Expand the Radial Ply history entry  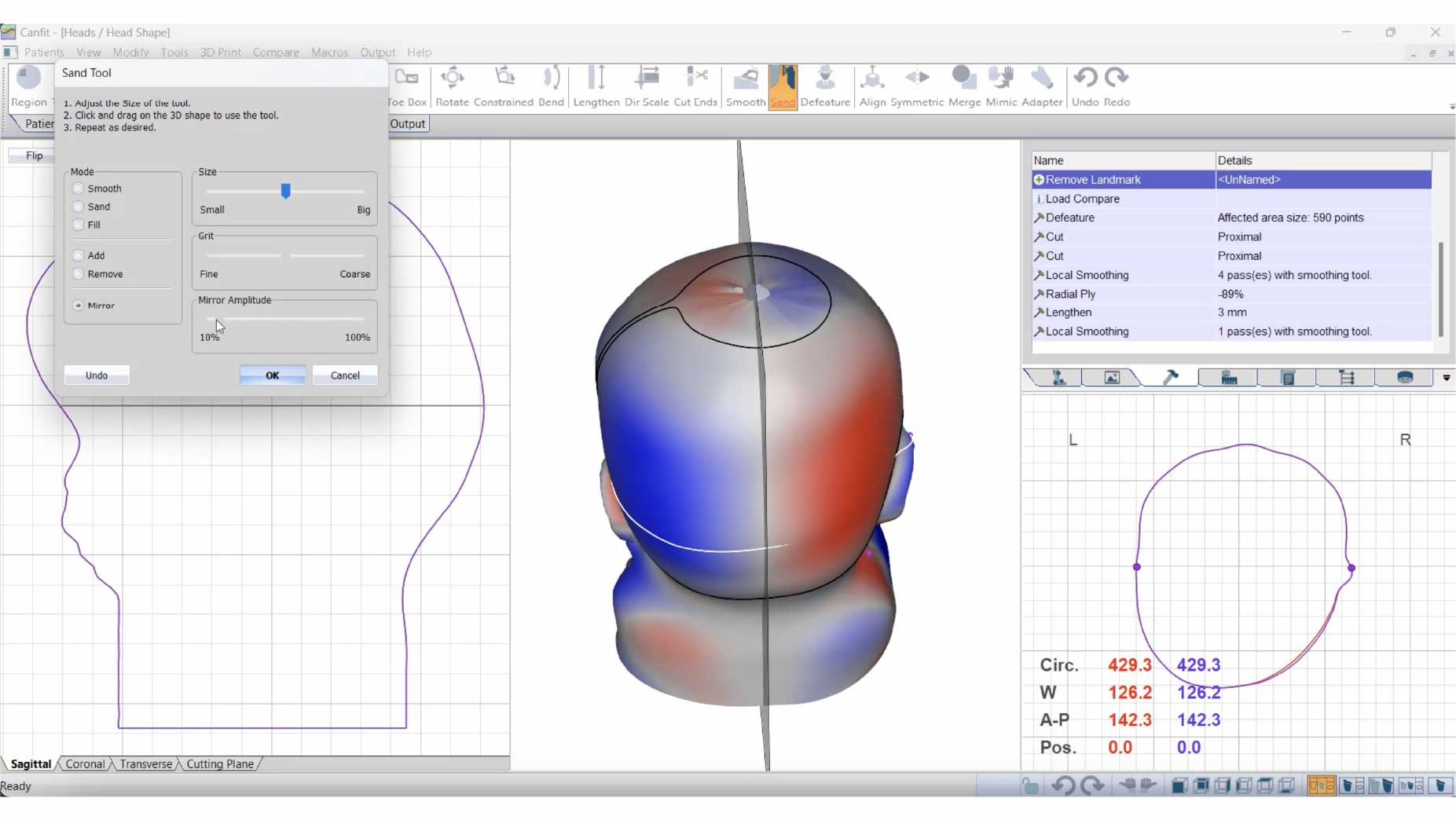tap(1039, 294)
